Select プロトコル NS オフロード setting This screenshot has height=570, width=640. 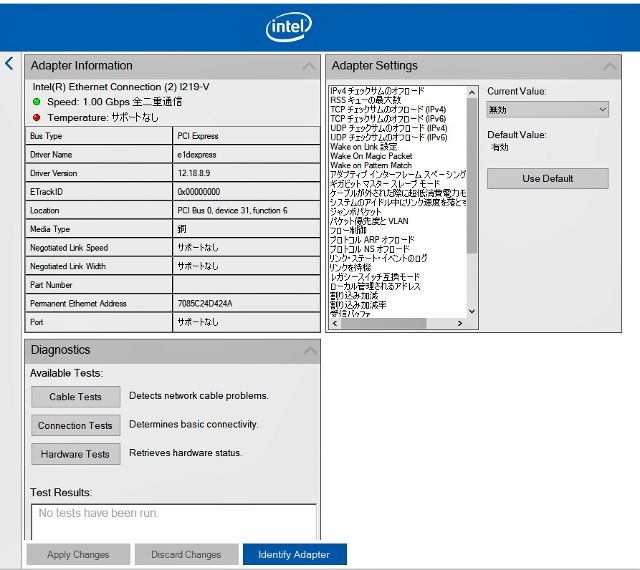pyautogui.click(x=370, y=249)
